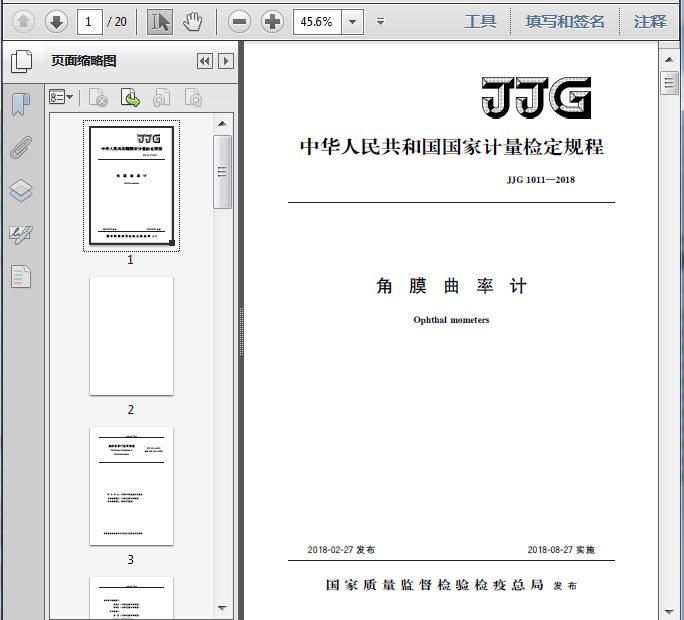
Task: Click document scroll up arrow
Action: tap(669, 60)
